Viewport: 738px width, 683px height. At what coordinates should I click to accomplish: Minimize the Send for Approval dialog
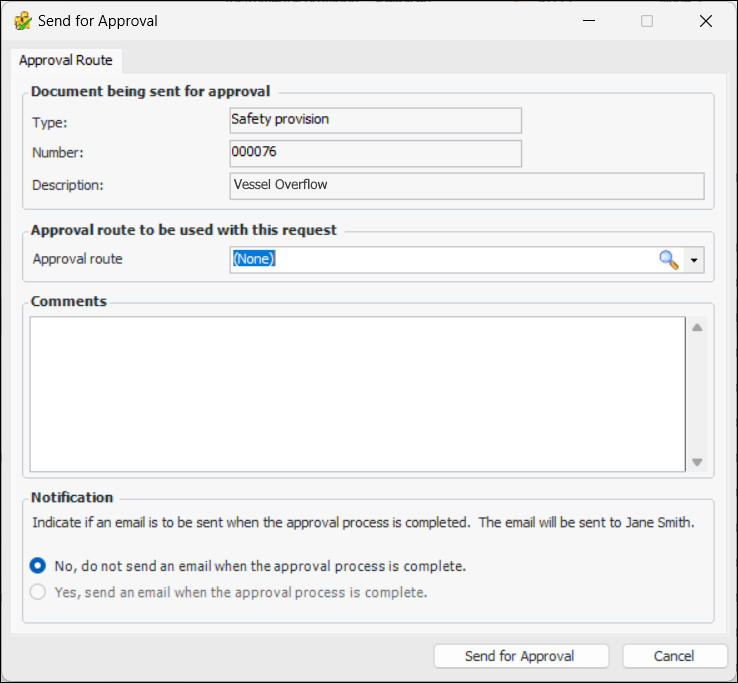pos(587,20)
